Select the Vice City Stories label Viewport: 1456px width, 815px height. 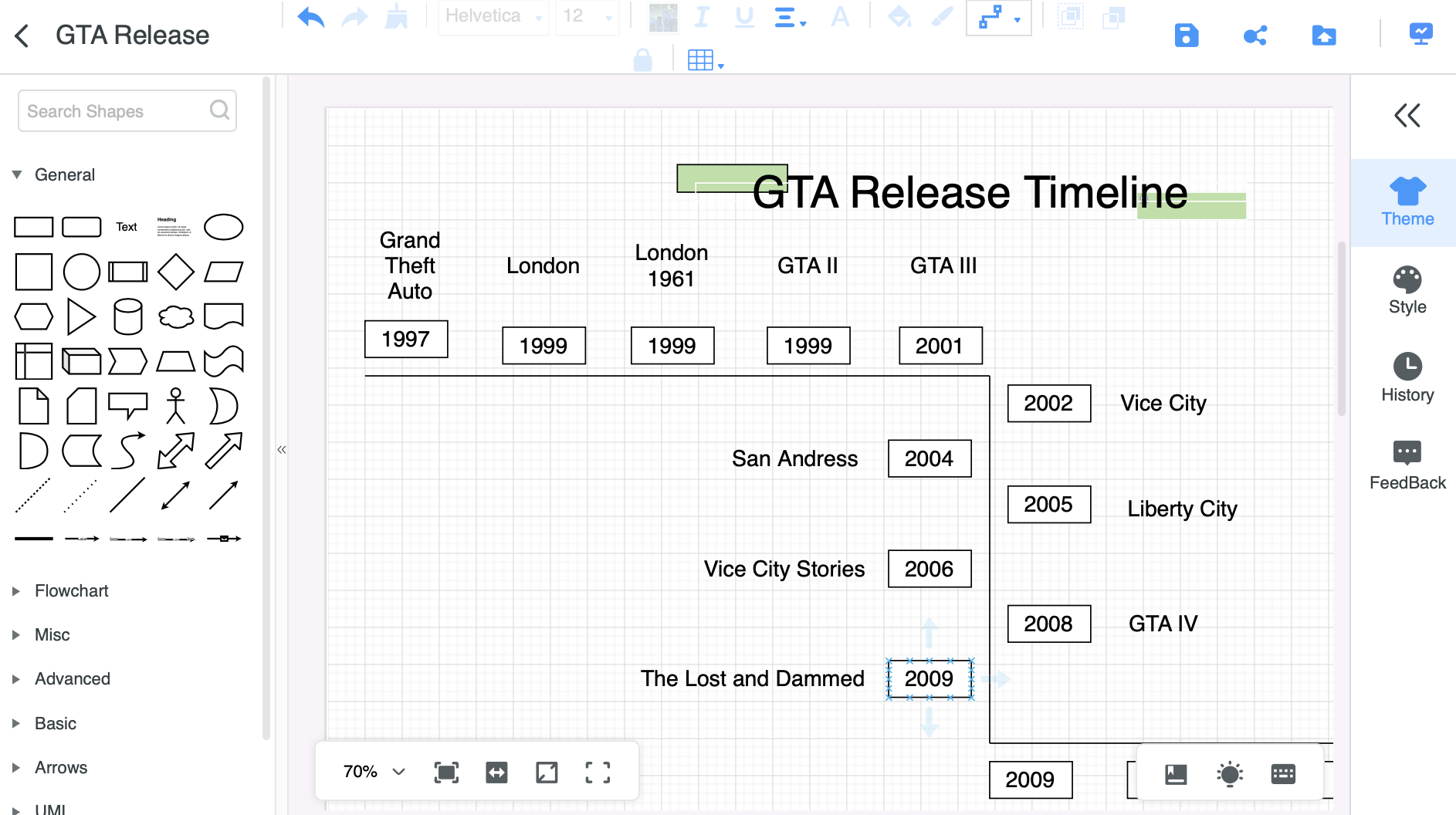[x=784, y=569]
